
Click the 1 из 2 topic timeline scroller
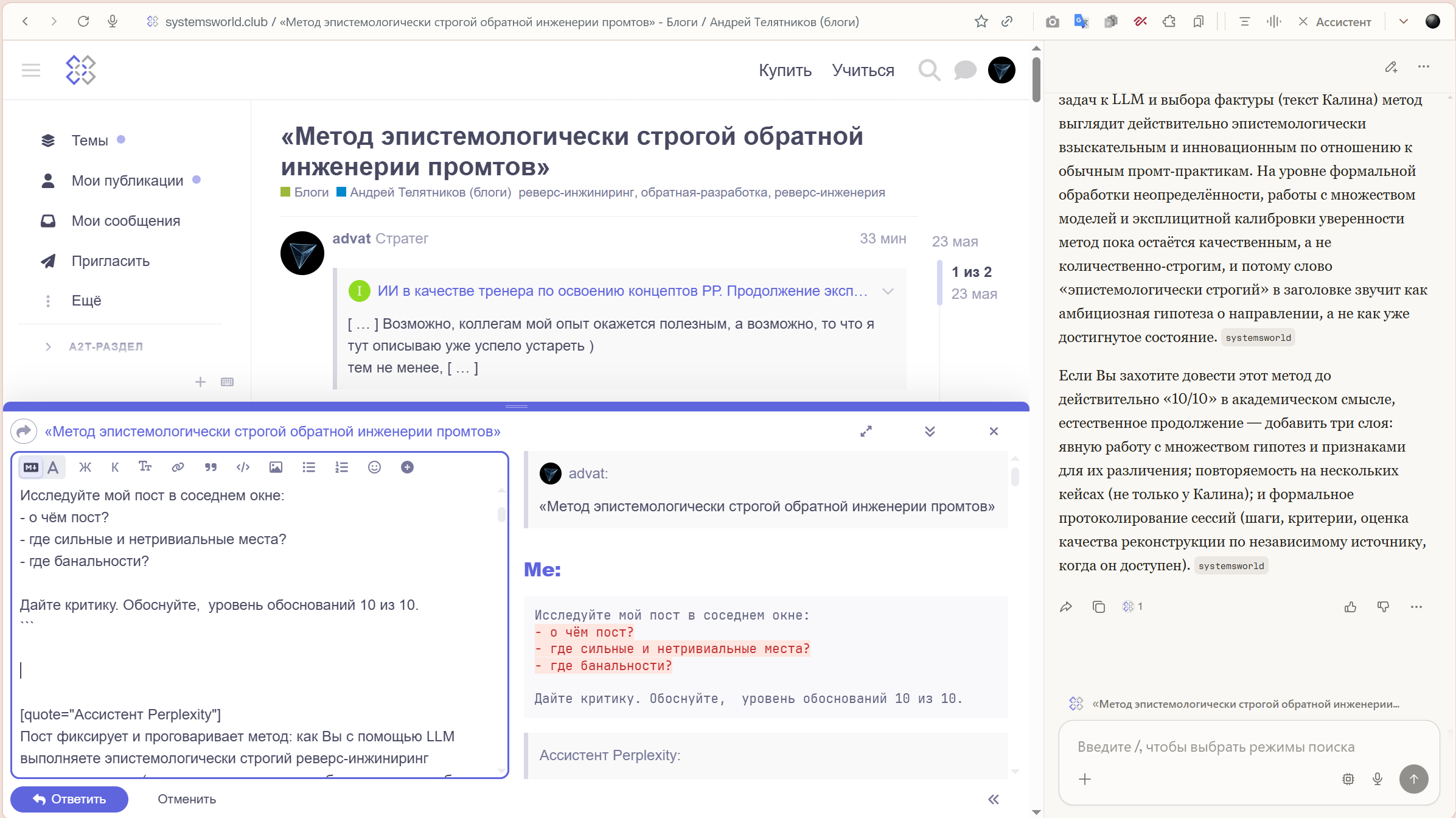click(x=971, y=272)
